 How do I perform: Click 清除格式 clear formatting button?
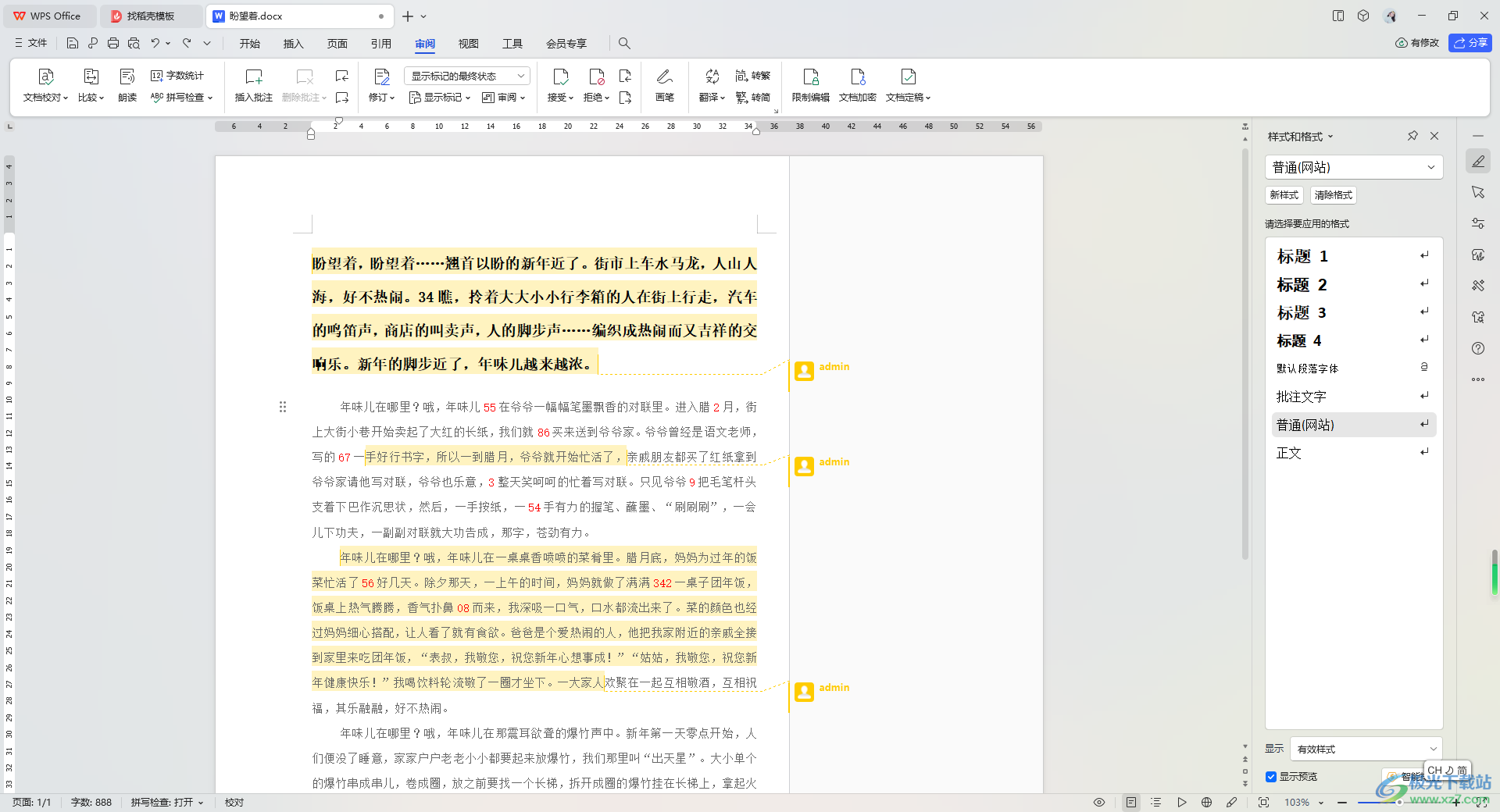pyautogui.click(x=1334, y=195)
